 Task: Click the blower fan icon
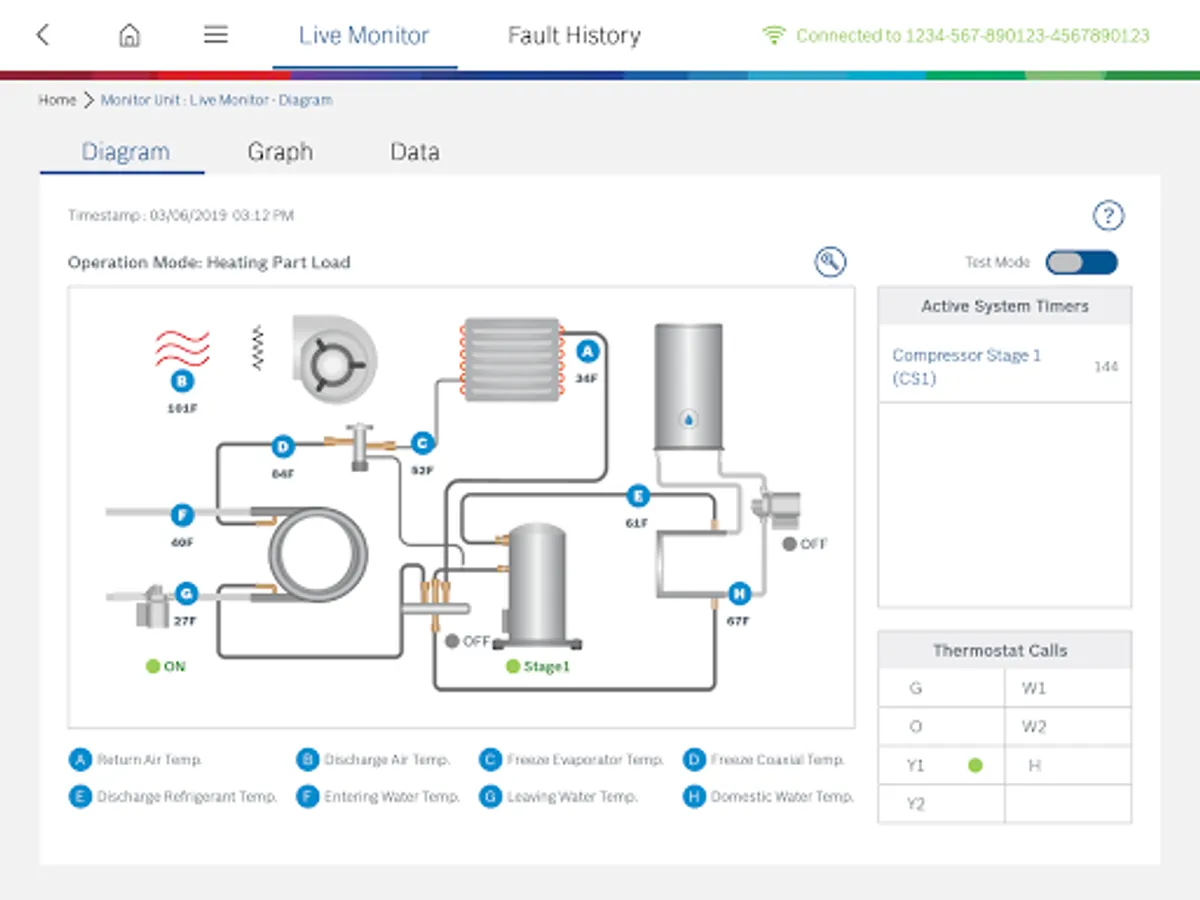tap(333, 360)
